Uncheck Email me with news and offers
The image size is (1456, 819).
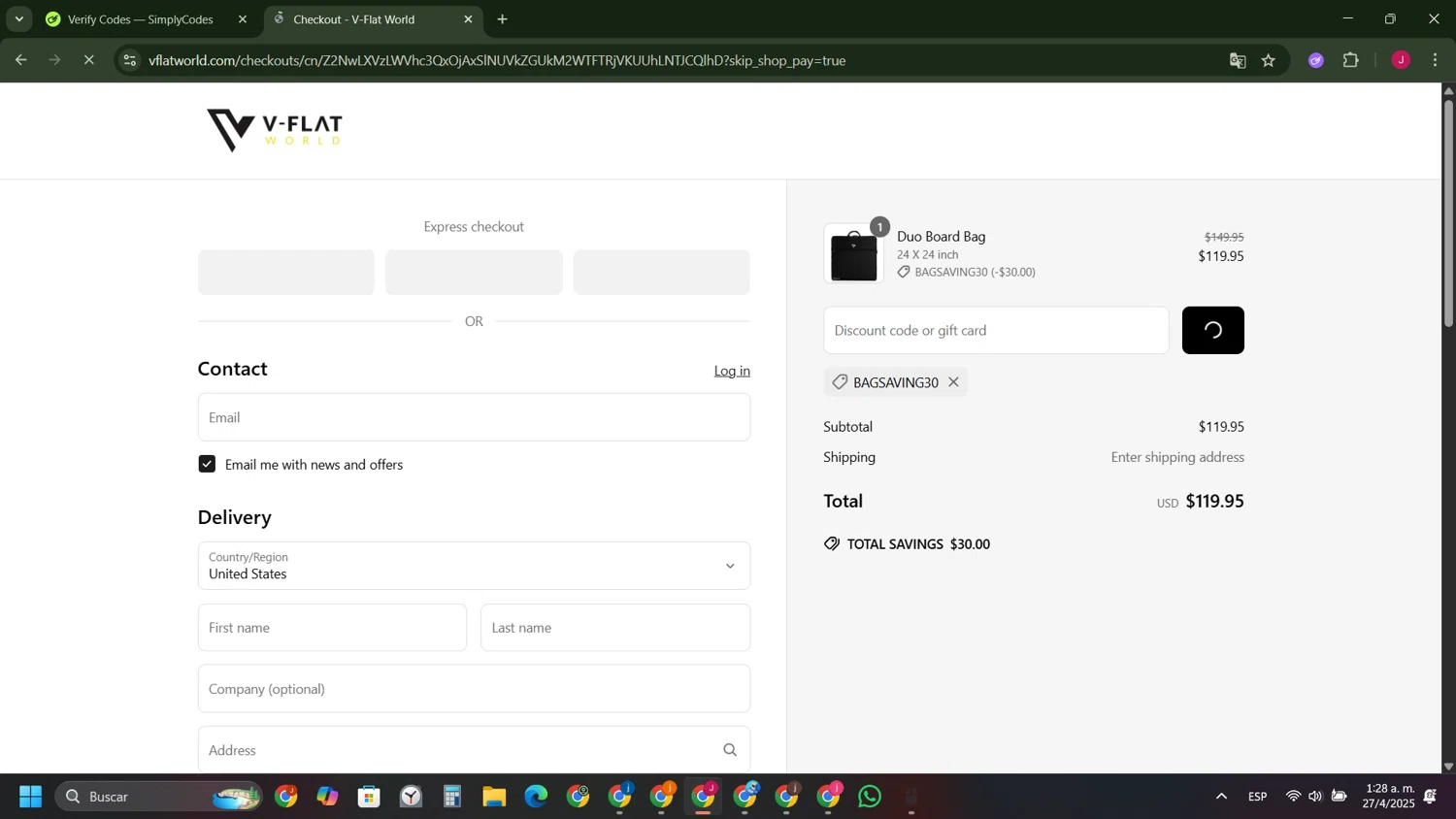207,465
